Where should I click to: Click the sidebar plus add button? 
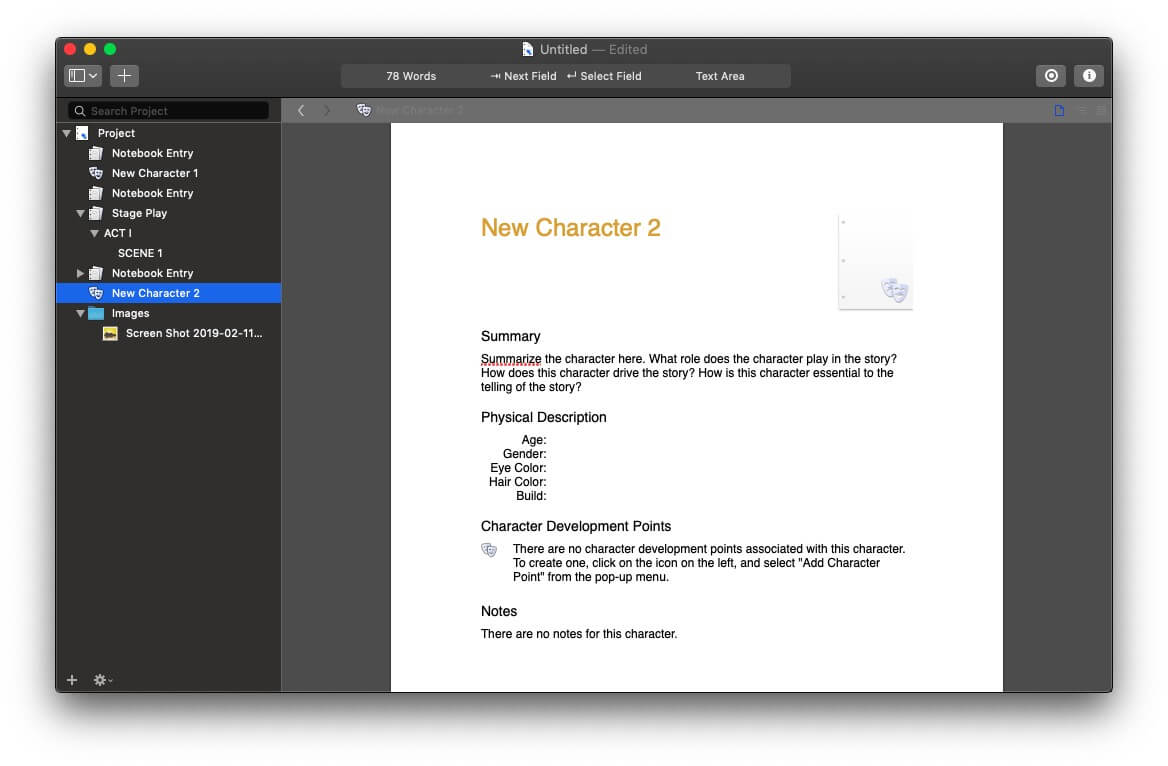[72, 680]
